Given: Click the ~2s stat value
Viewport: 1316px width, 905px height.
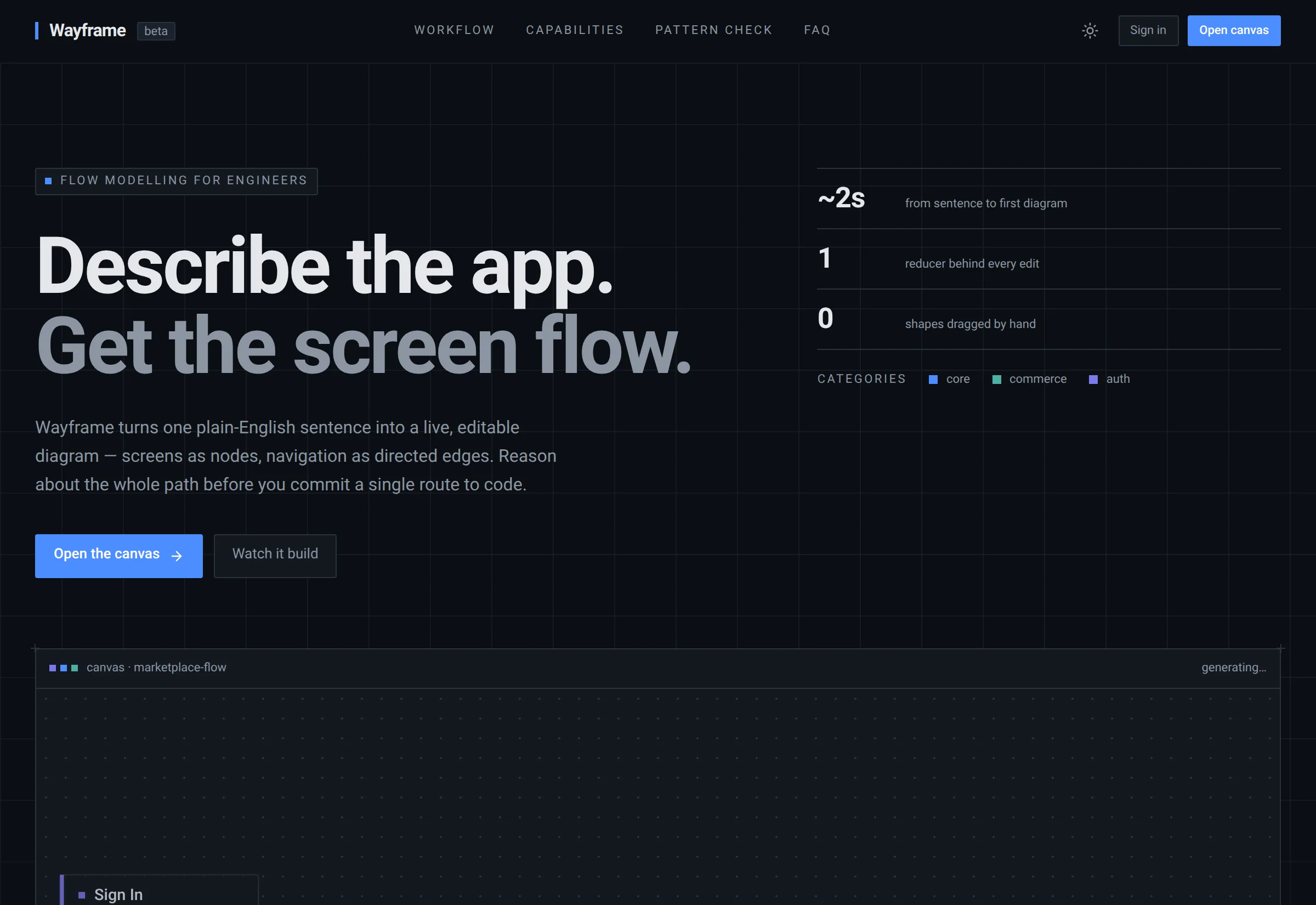Looking at the screenshot, I should (841, 198).
